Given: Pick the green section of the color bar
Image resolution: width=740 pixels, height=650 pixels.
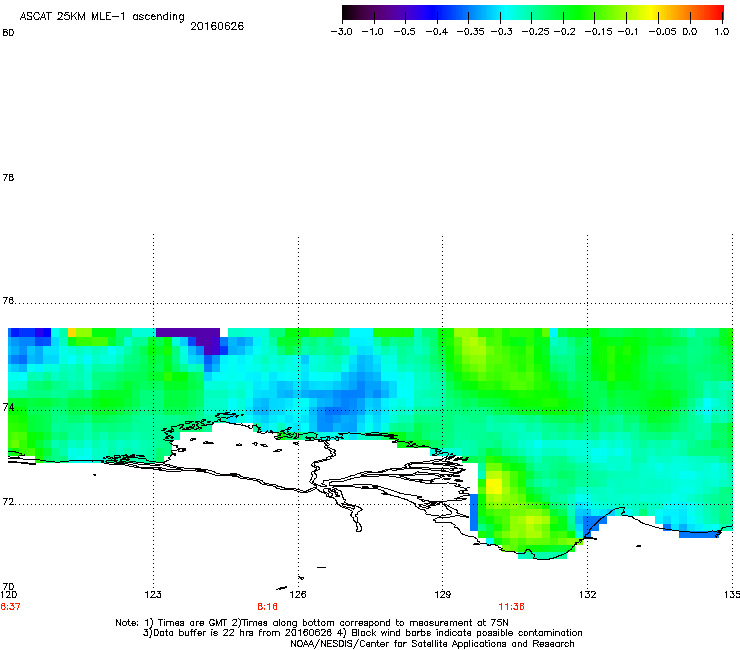Looking at the screenshot, I should (578, 13).
